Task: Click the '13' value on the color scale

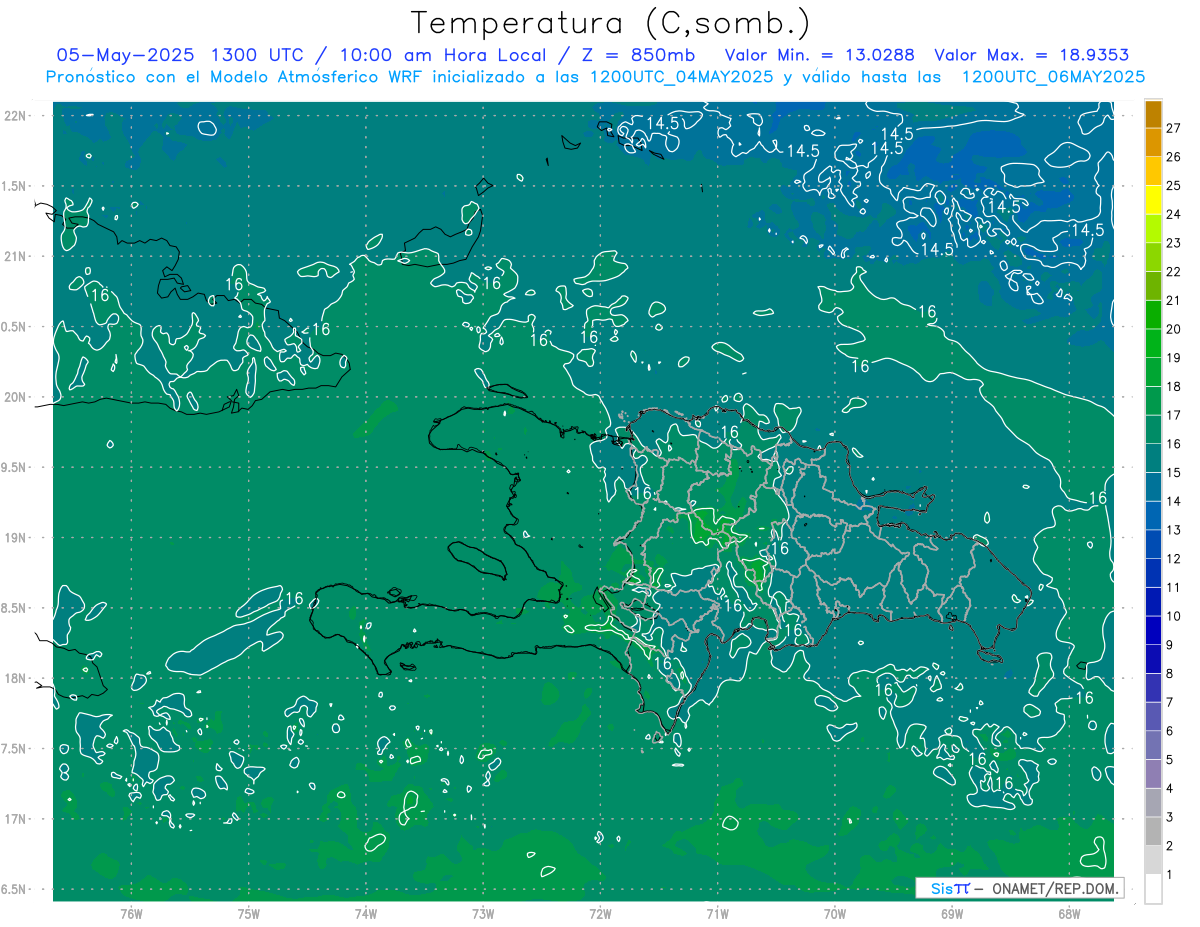Action: coord(1174,530)
